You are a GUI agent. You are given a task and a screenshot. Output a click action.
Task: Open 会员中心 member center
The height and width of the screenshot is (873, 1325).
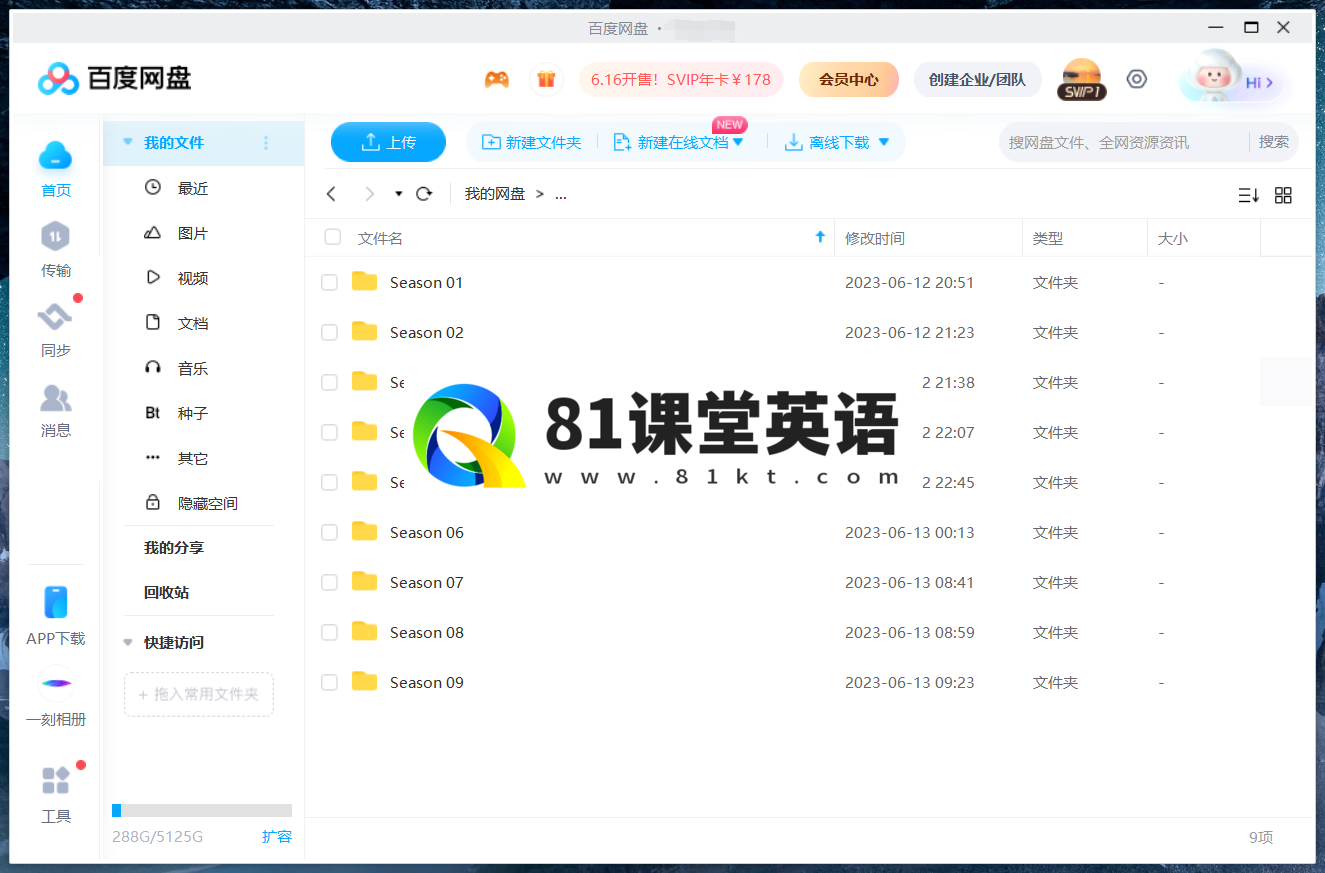pos(849,79)
